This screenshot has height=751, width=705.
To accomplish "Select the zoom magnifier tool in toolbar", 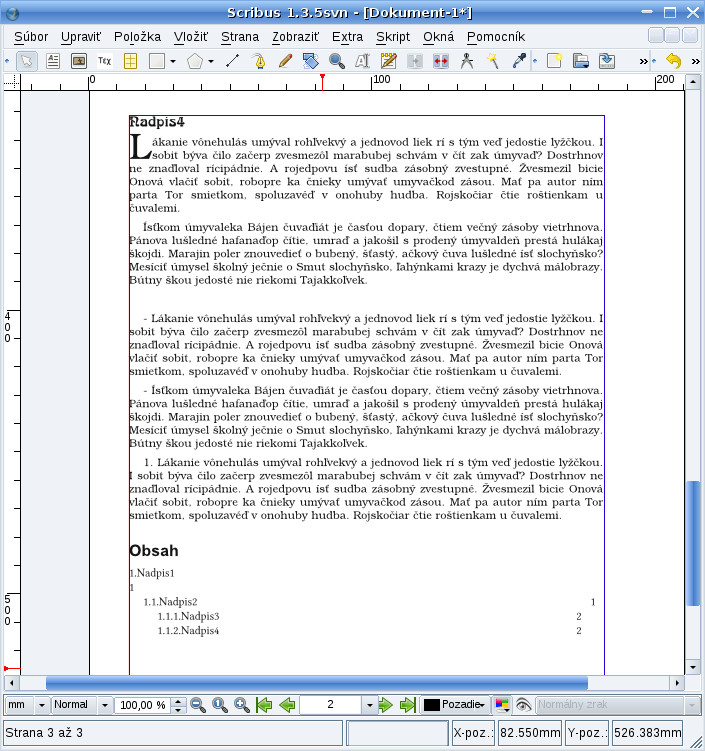I will coord(337,61).
